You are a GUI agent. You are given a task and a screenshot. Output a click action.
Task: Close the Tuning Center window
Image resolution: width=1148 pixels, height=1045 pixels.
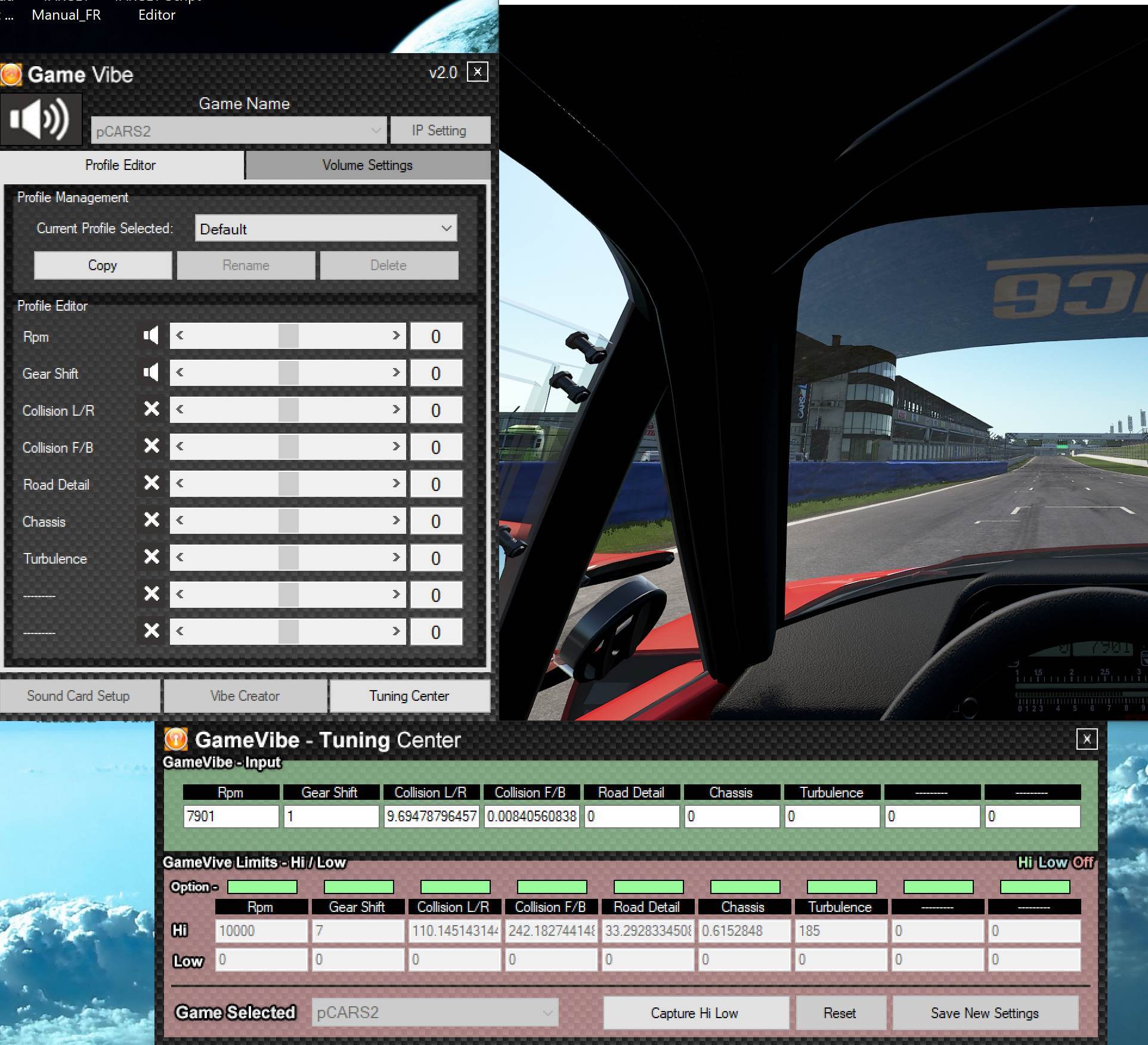(x=1087, y=739)
